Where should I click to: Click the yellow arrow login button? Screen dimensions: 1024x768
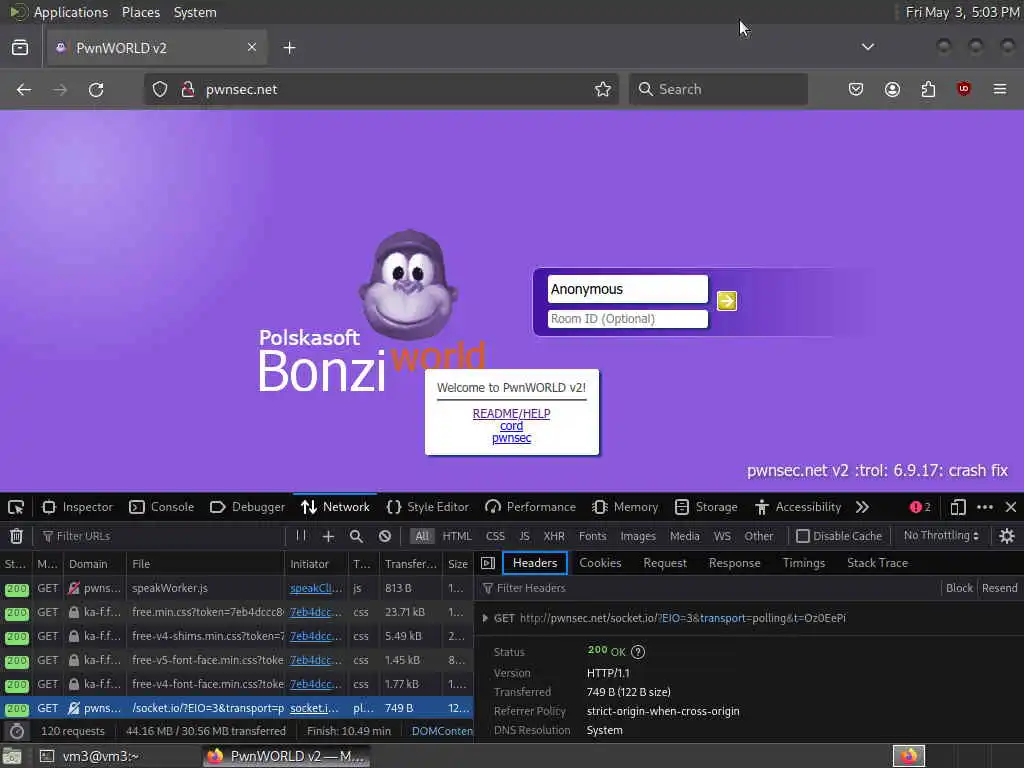[727, 301]
